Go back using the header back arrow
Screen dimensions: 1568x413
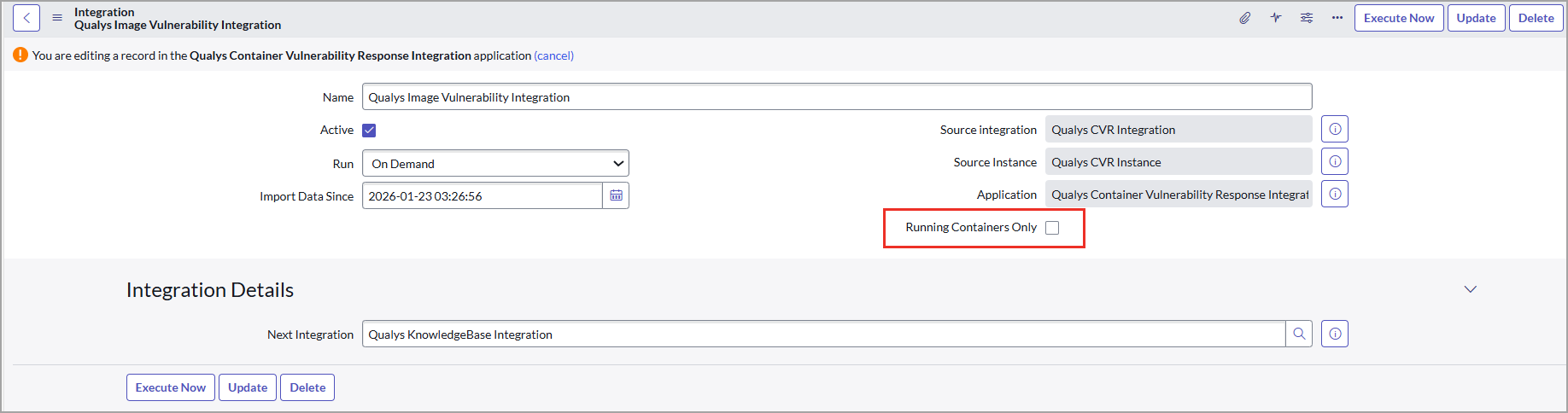26,18
